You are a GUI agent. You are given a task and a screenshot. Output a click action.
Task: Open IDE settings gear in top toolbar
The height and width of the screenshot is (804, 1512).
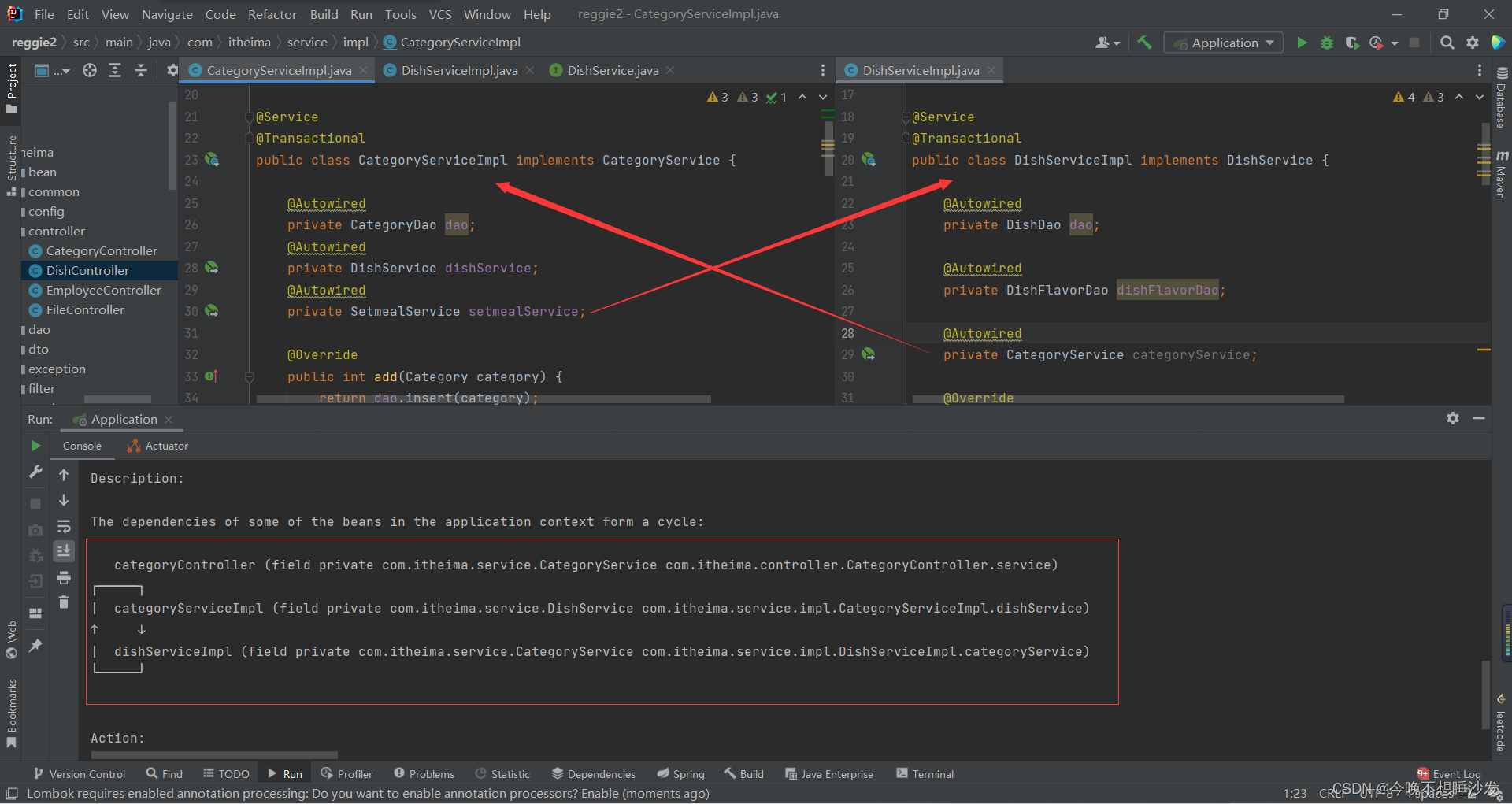pyautogui.click(x=1472, y=43)
